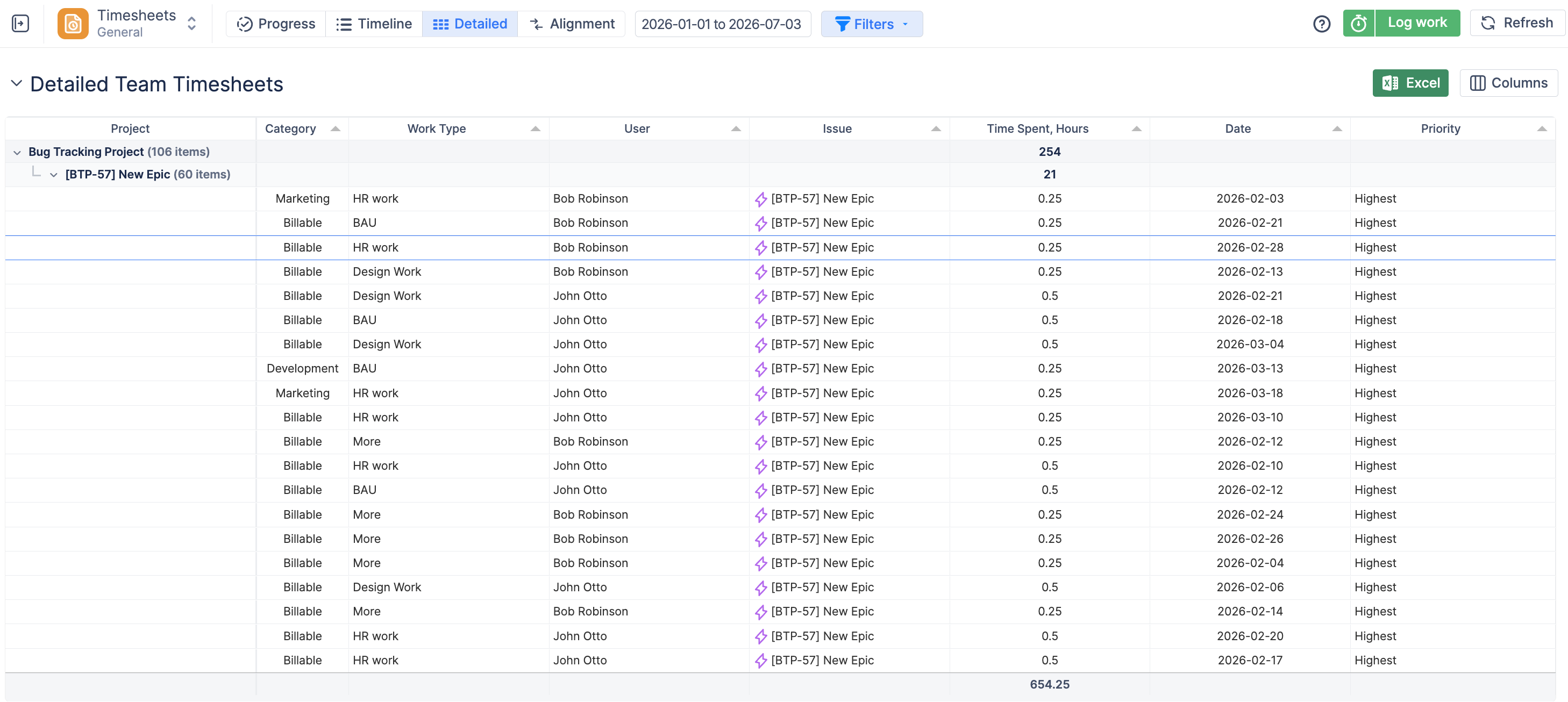
Task: Select Marketing cell in 2026-03-18 row
Action: (x=302, y=393)
